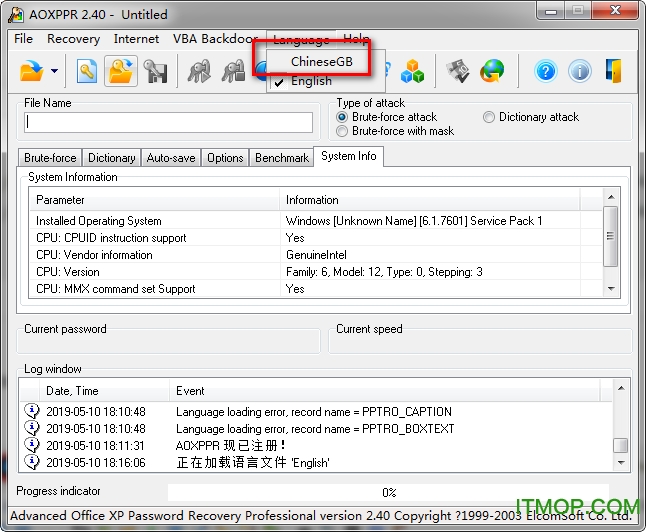Click the open project folder icon

(121, 70)
